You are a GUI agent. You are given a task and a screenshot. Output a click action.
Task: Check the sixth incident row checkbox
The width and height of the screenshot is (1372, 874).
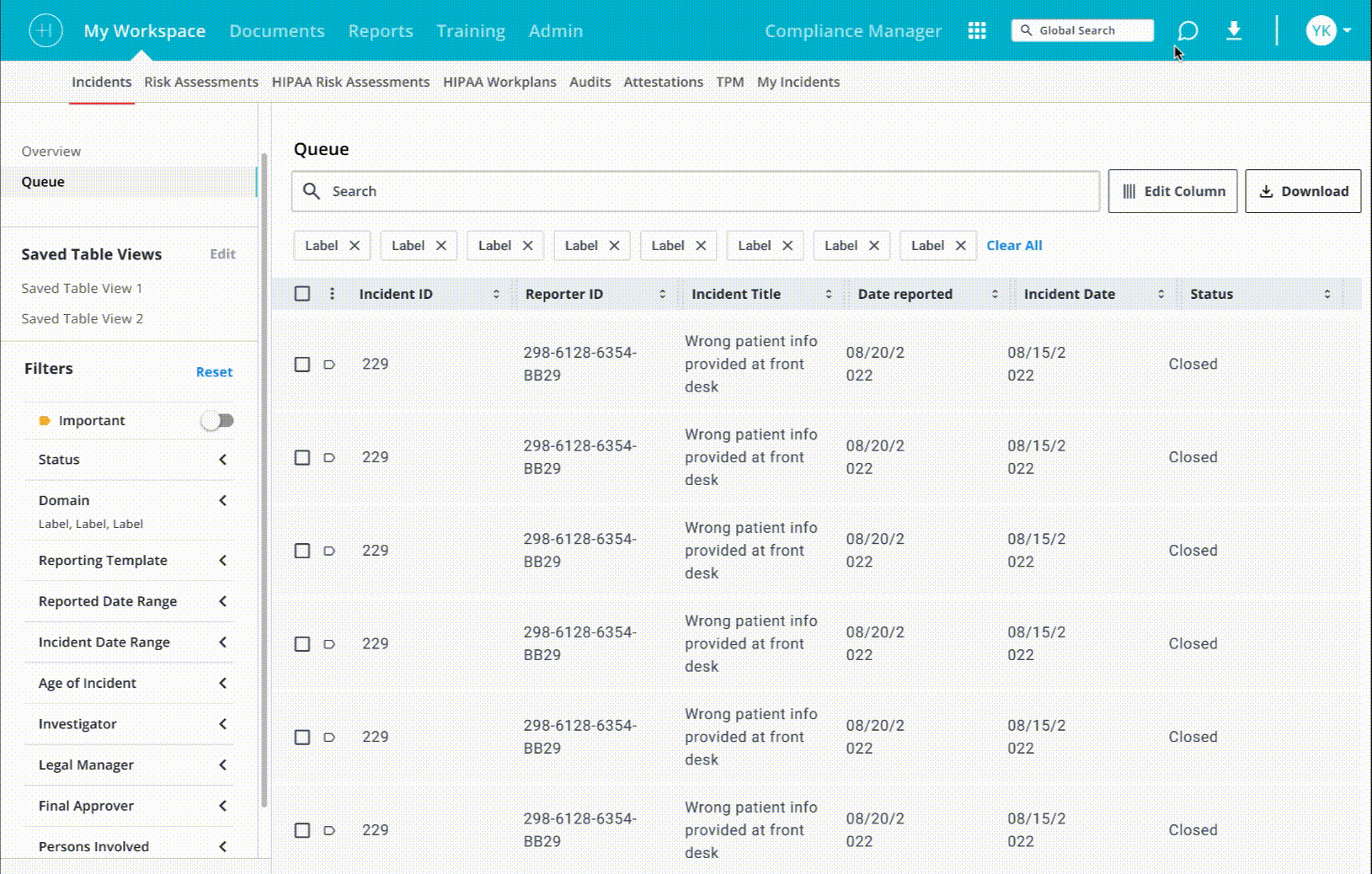point(302,830)
